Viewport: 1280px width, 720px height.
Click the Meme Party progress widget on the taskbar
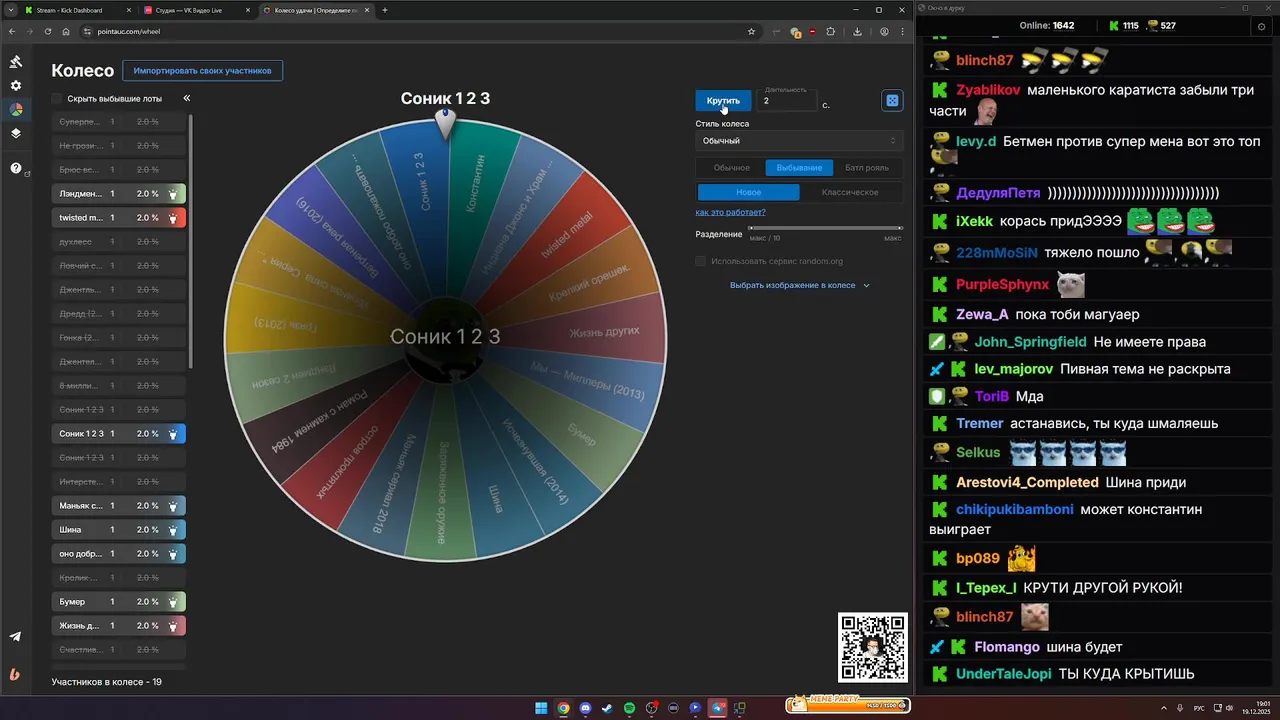click(x=847, y=704)
